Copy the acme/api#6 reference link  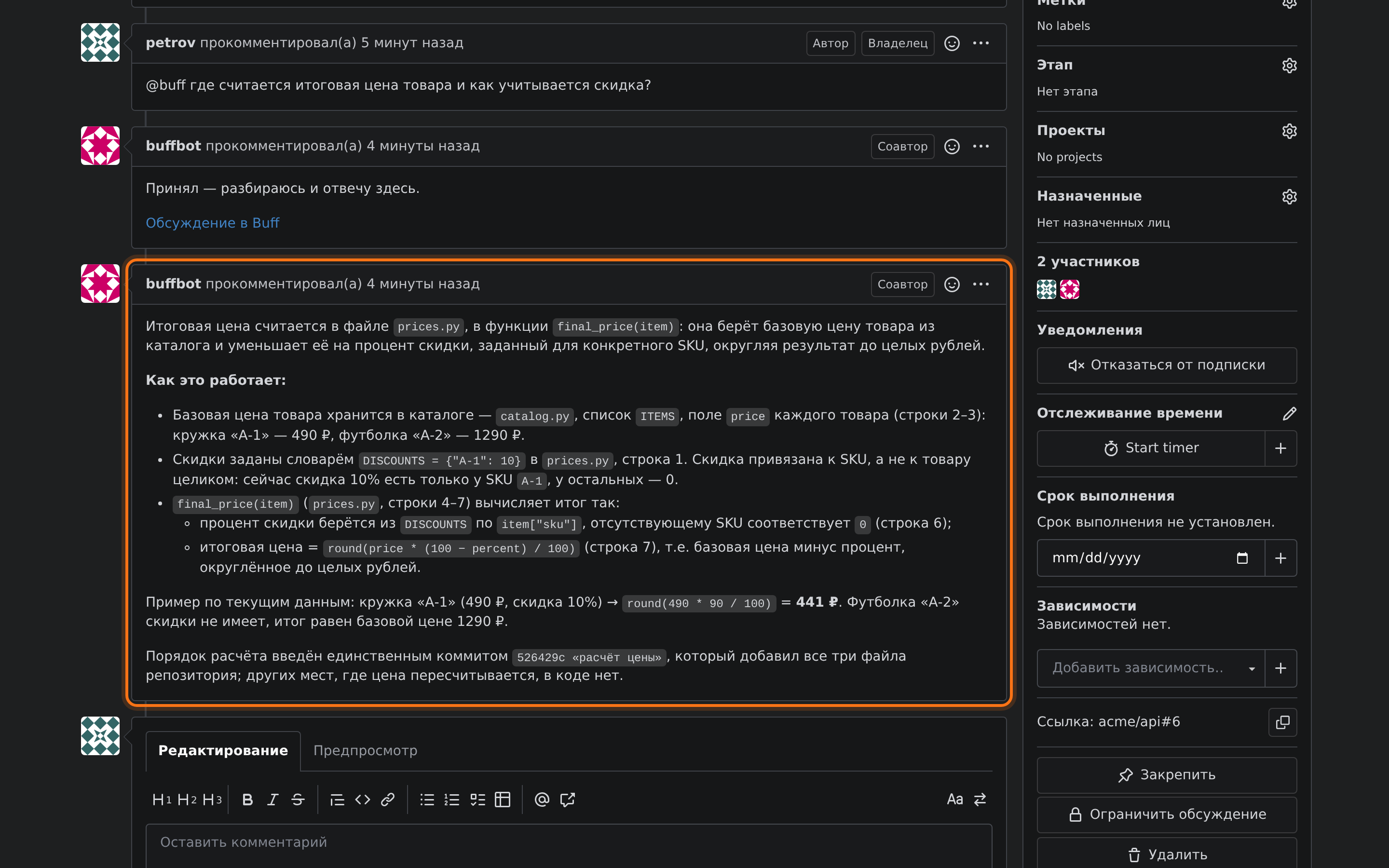(x=1282, y=722)
